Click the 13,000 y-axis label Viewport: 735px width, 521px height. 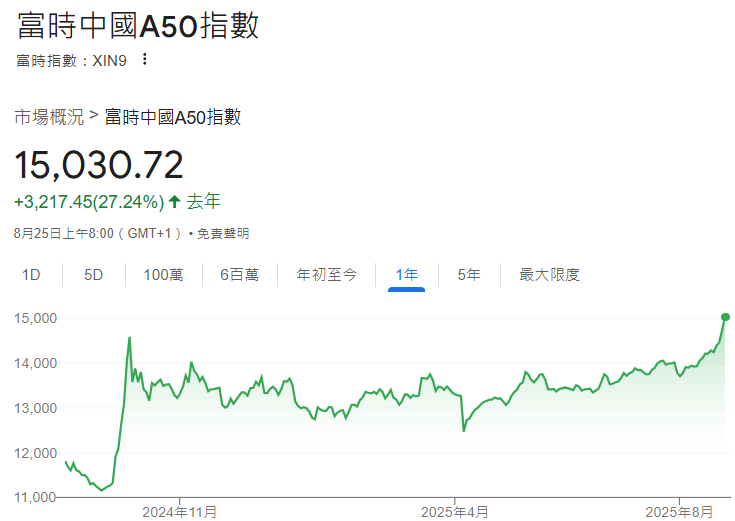(x=35, y=408)
